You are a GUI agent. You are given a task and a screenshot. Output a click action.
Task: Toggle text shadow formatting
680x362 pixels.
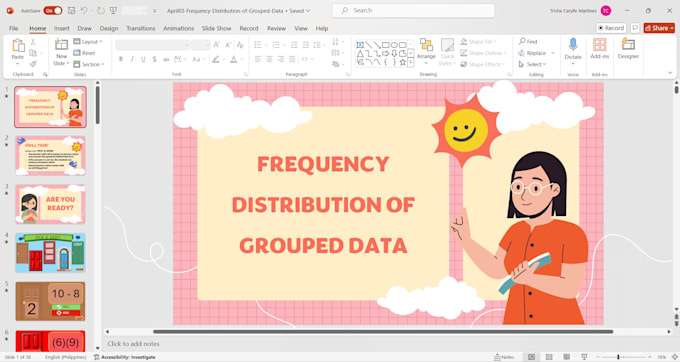click(154, 59)
